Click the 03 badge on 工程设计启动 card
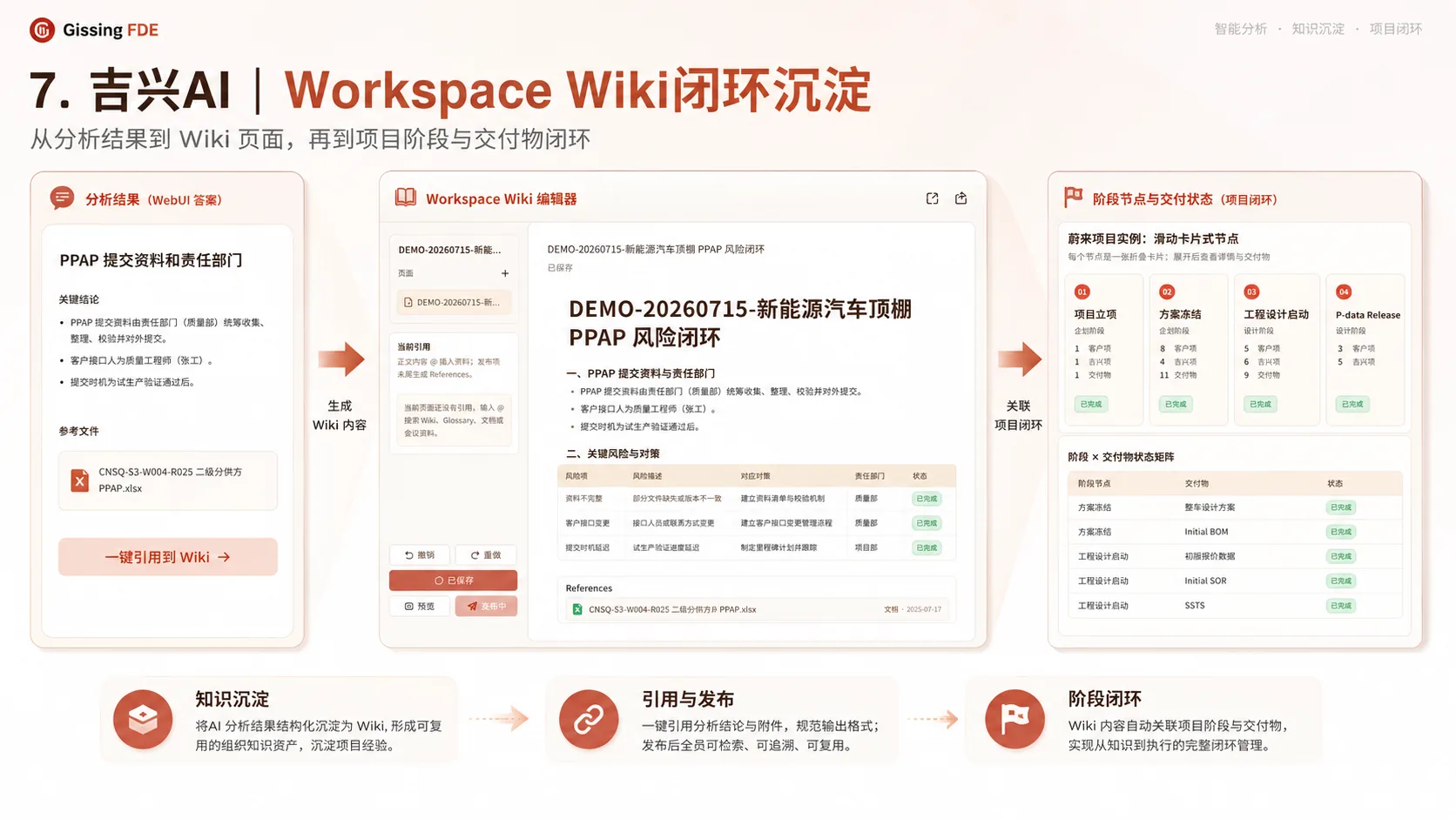Screen dimensions: 1456x819 [x=1251, y=292]
